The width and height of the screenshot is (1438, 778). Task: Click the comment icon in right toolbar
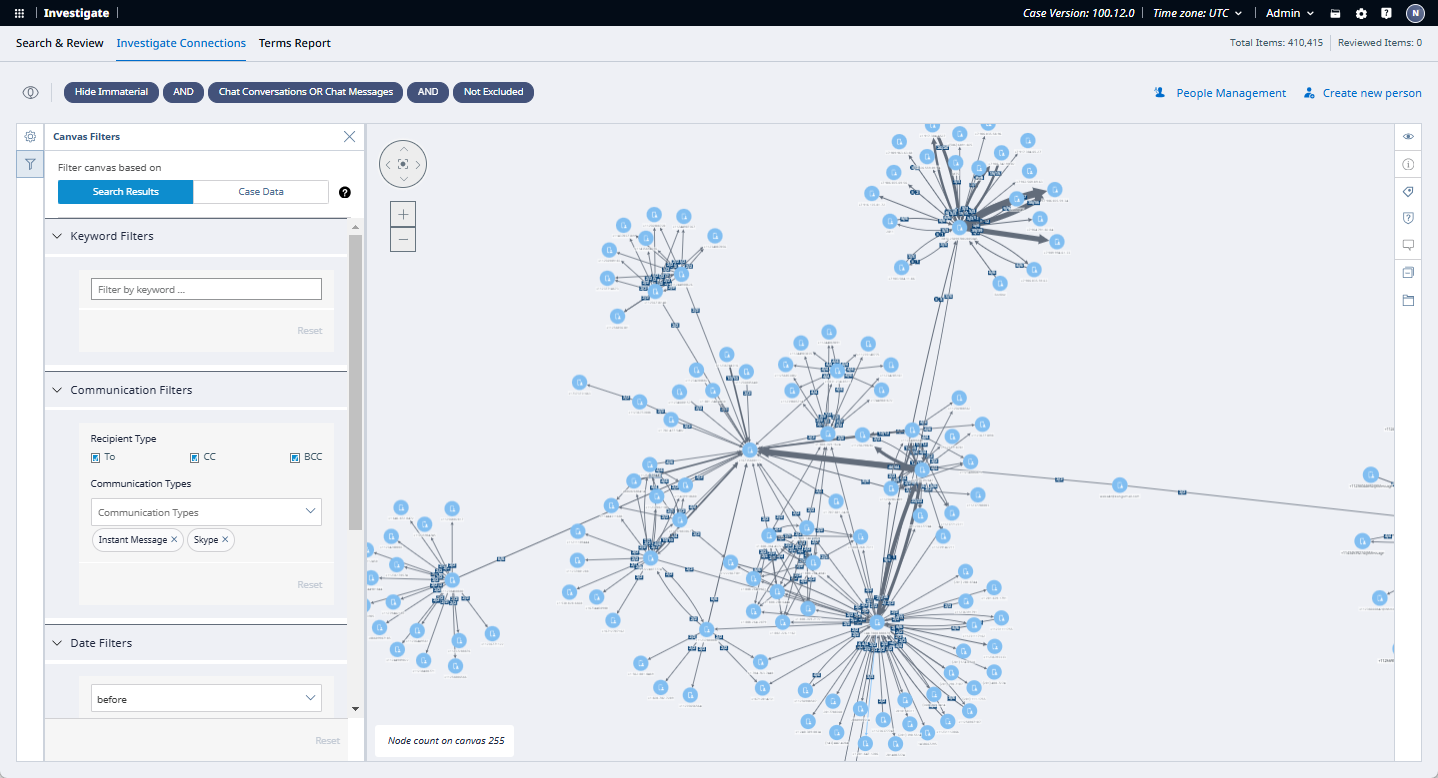[x=1408, y=245]
